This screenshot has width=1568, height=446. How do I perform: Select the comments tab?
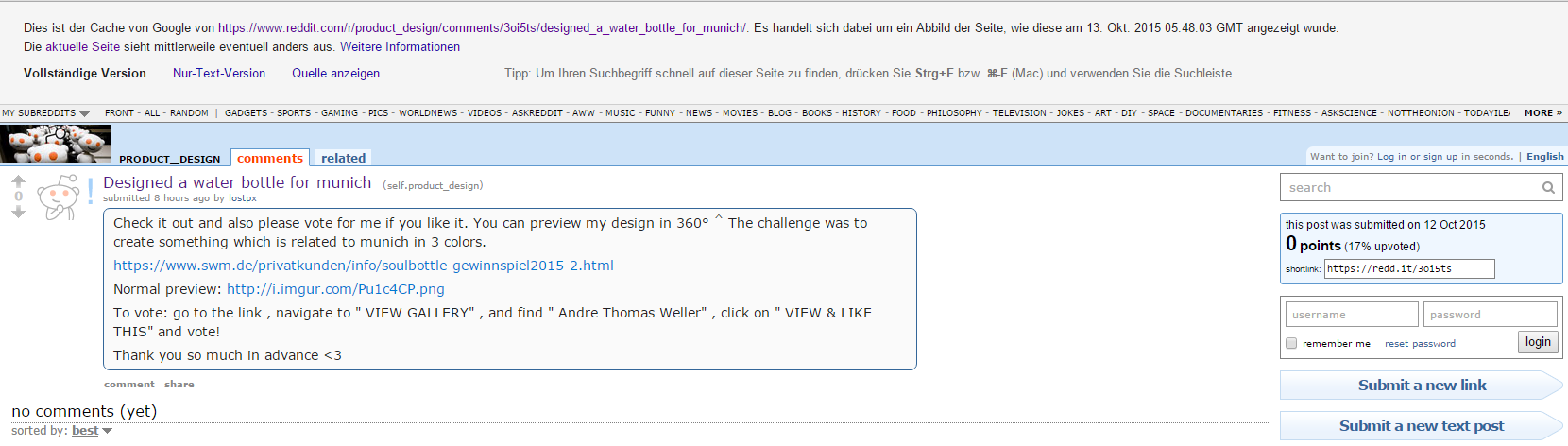[x=270, y=158]
